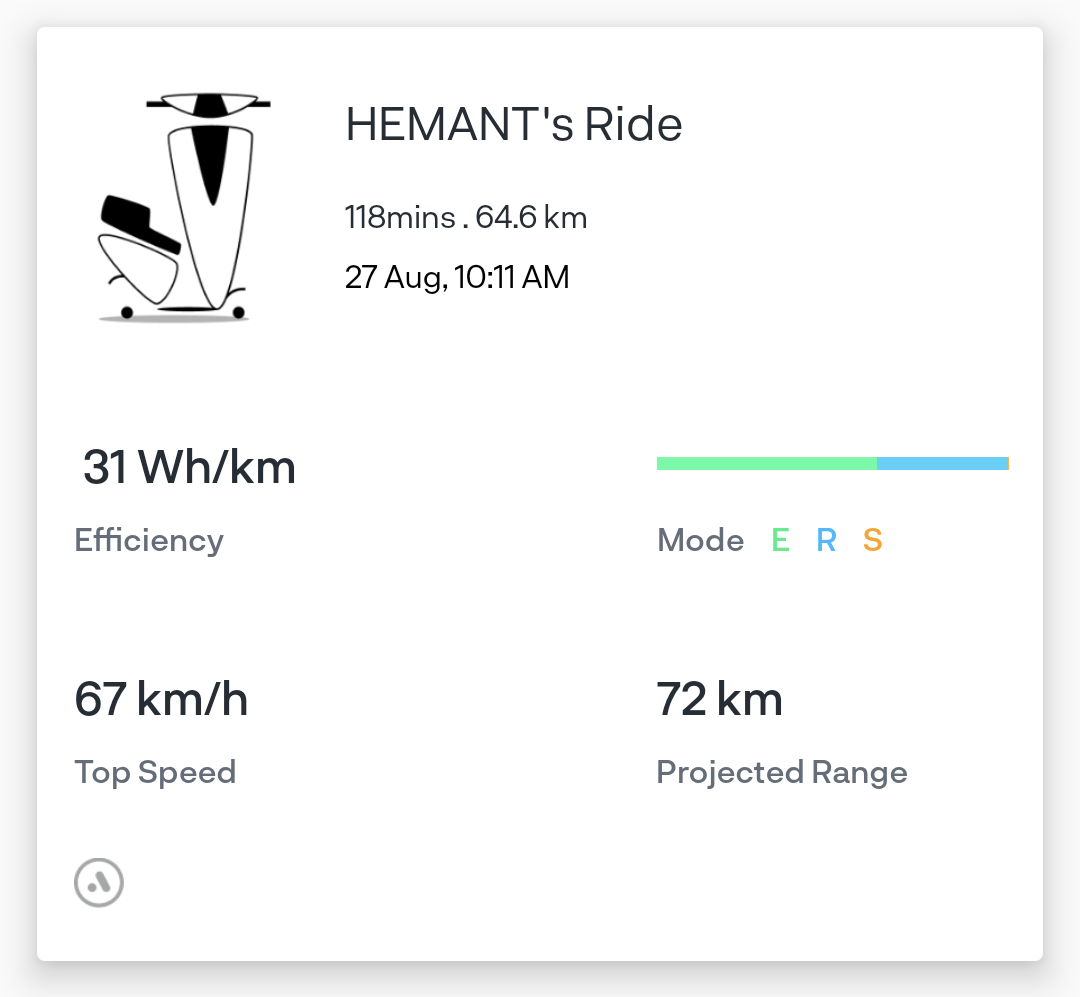Open the HEMANT's Ride title
Screen dimensions: 1080x997
coord(514,125)
